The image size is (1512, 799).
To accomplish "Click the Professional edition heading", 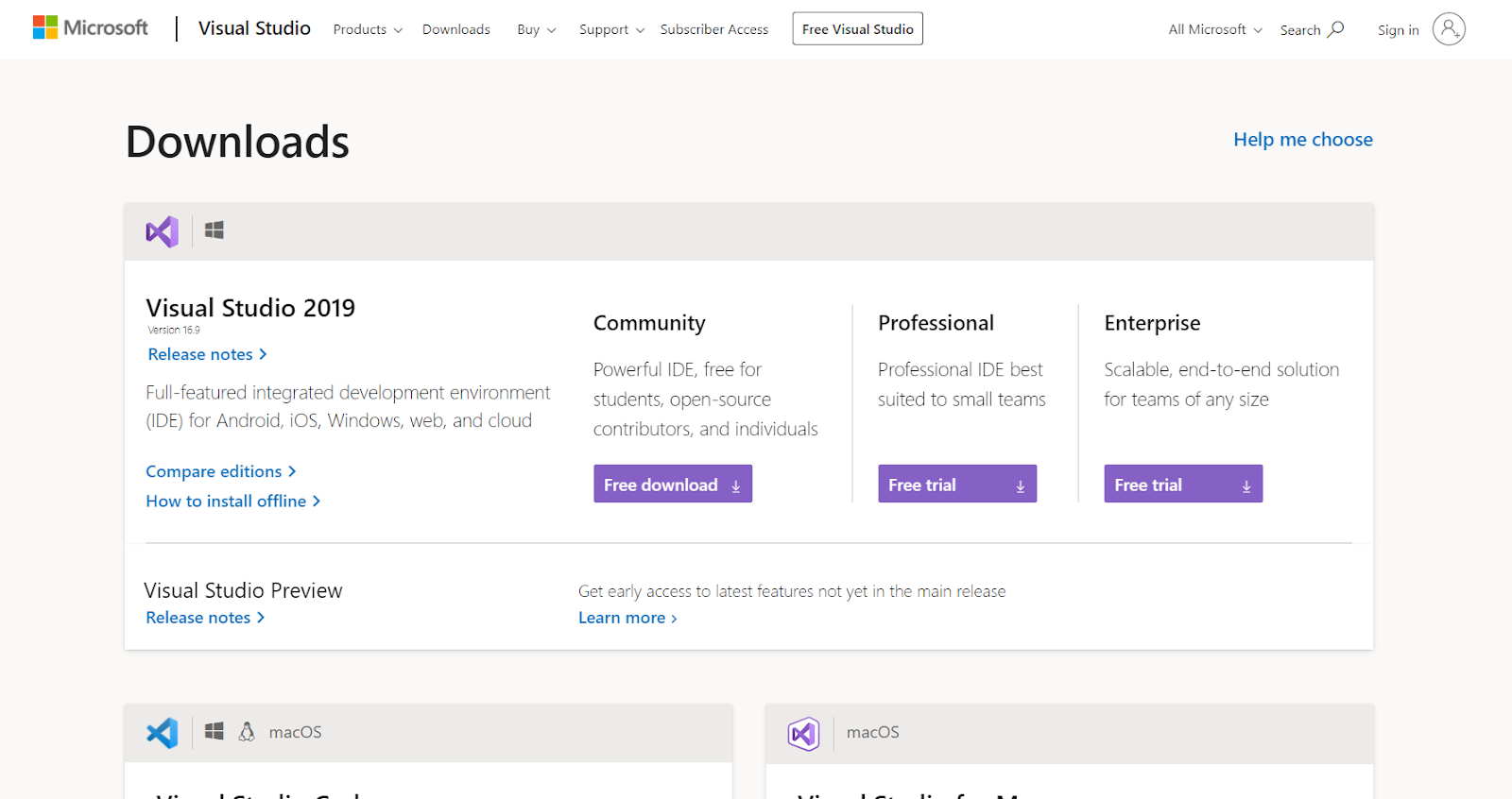I will point(936,323).
